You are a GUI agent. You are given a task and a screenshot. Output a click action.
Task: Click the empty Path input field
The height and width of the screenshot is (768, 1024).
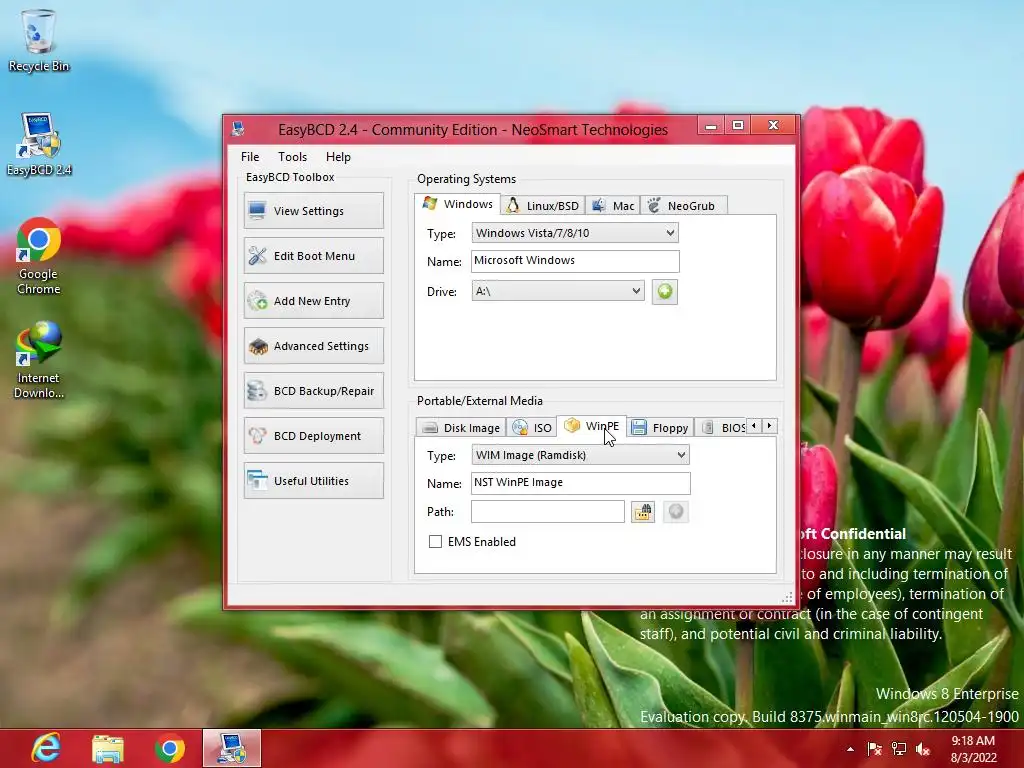click(547, 511)
